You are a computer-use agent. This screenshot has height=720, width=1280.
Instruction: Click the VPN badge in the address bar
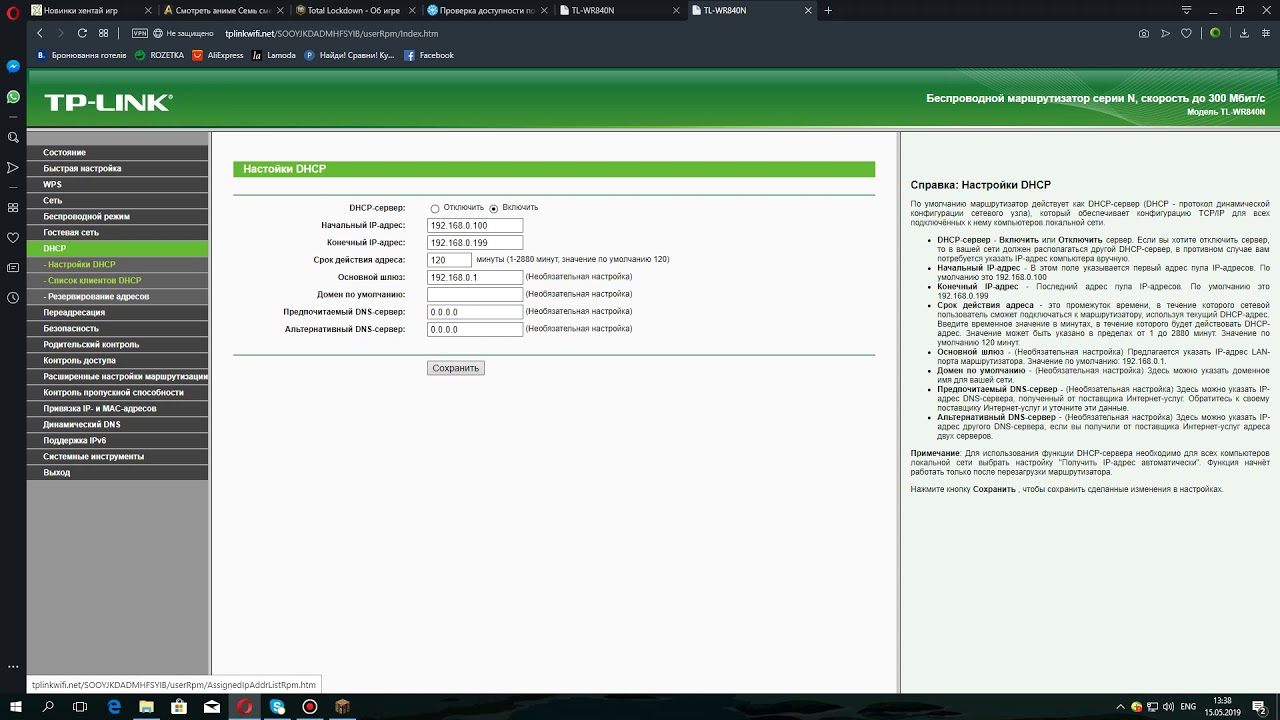coord(140,33)
